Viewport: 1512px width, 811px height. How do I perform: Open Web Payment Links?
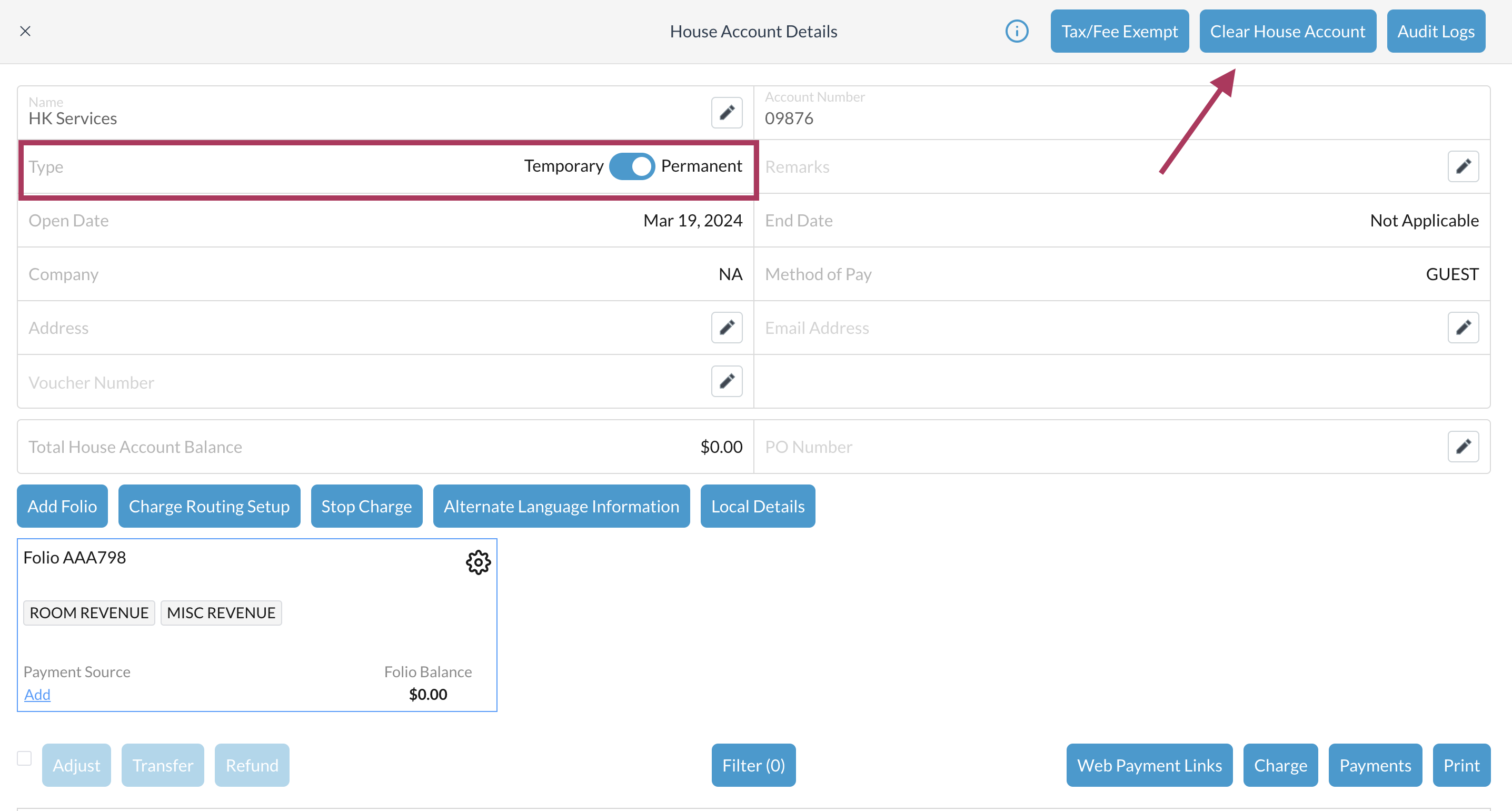click(1149, 765)
